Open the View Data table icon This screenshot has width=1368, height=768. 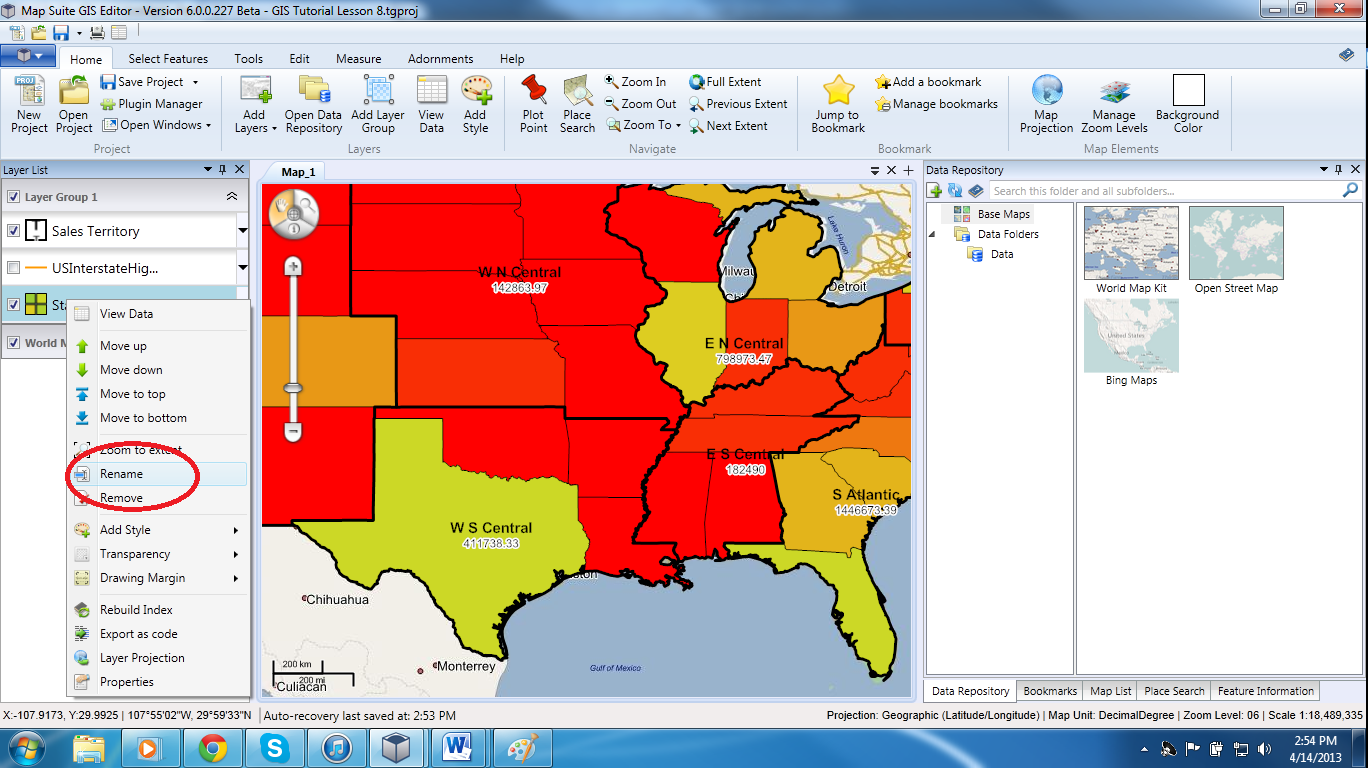click(431, 104)
